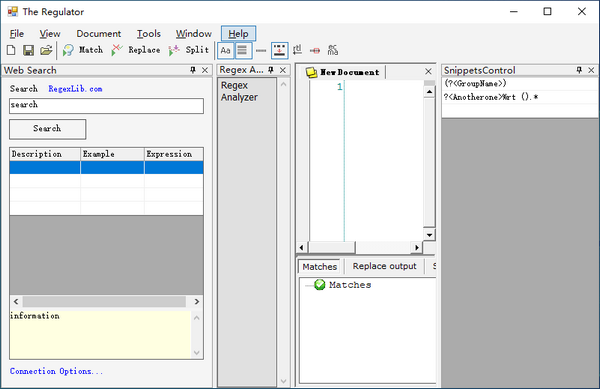Open the Tools menu
The height and width of the screenshot is (389, 600).
pos(149,34)
